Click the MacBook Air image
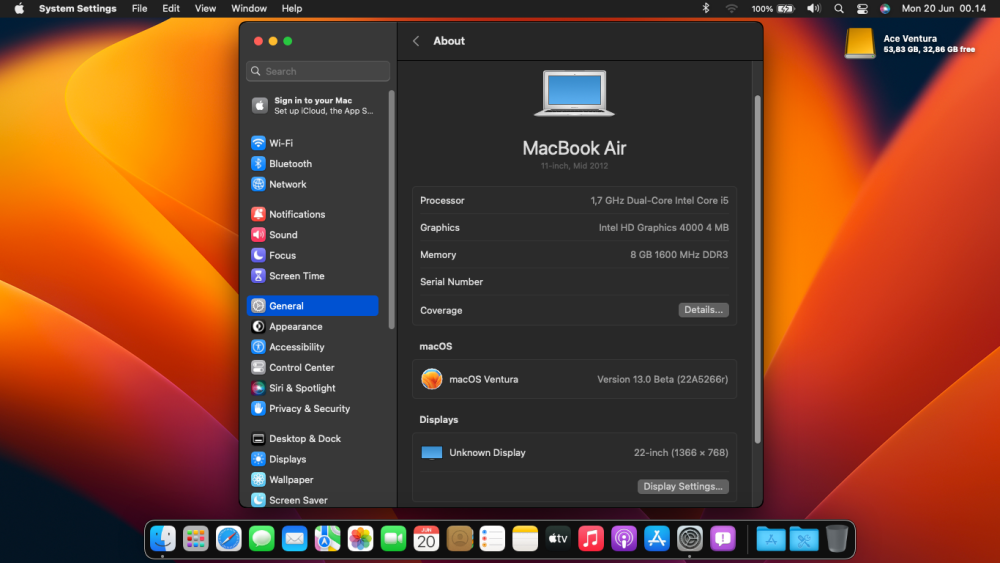The height and width of the screenshot is (563, 1000). [574, 93]
